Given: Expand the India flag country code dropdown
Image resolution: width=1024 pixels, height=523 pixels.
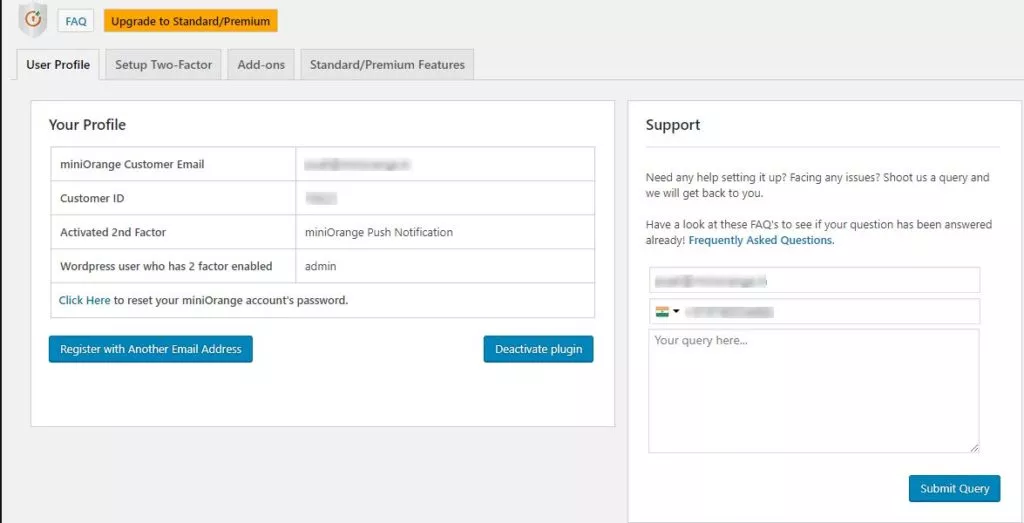Looking at the screenshot, I should (x=667, y=312).
